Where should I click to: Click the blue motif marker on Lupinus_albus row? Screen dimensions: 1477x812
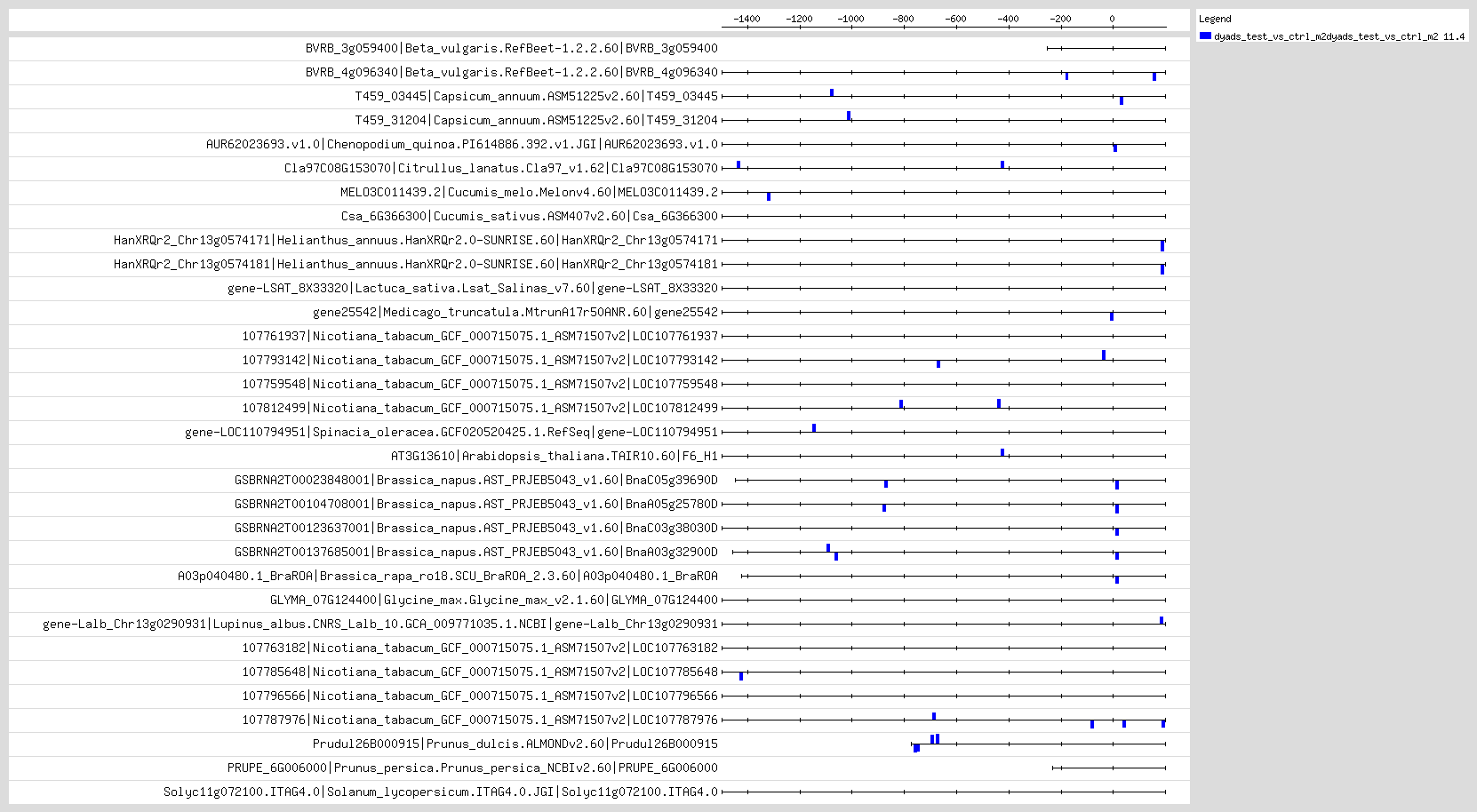(x=1162, y=620)
